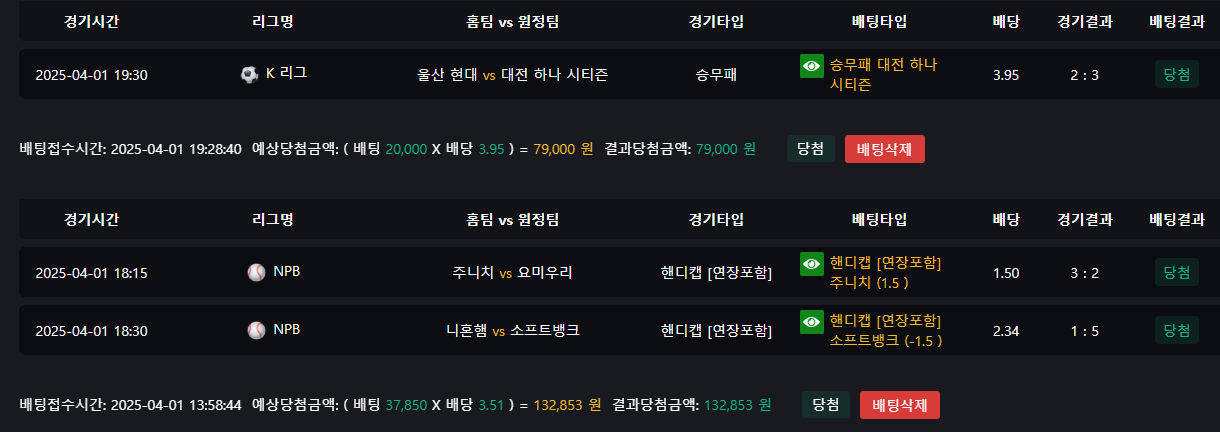The image size is (1220, 432).
Task: Click the 당첨 badge in the 니혼햄 row
Action: [x=1176, y=330]
